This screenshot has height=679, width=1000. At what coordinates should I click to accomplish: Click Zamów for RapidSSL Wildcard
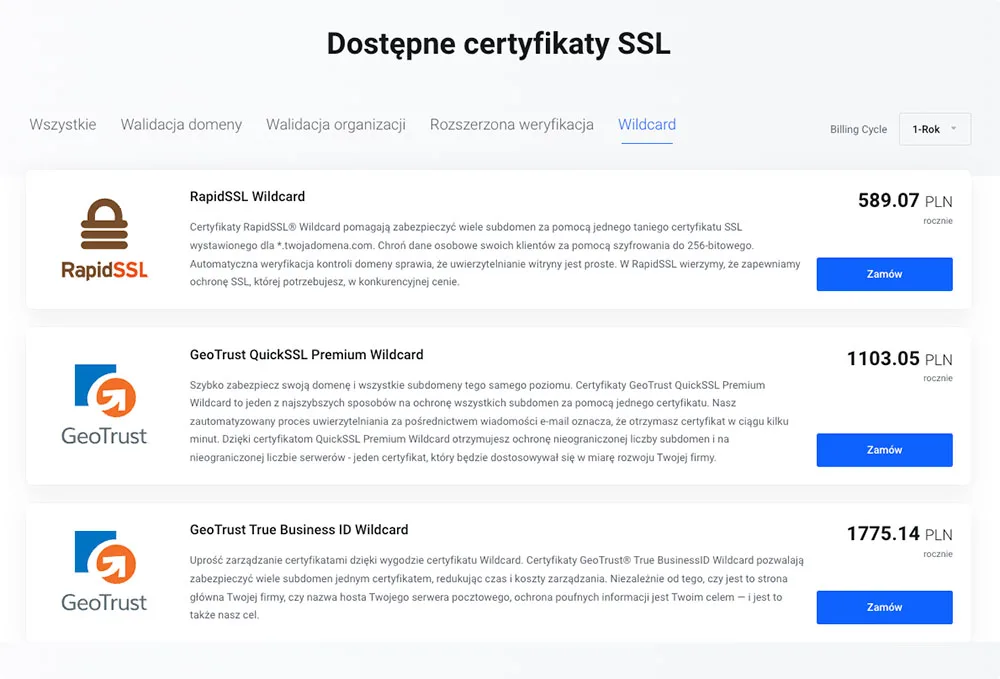coord(885,274)
